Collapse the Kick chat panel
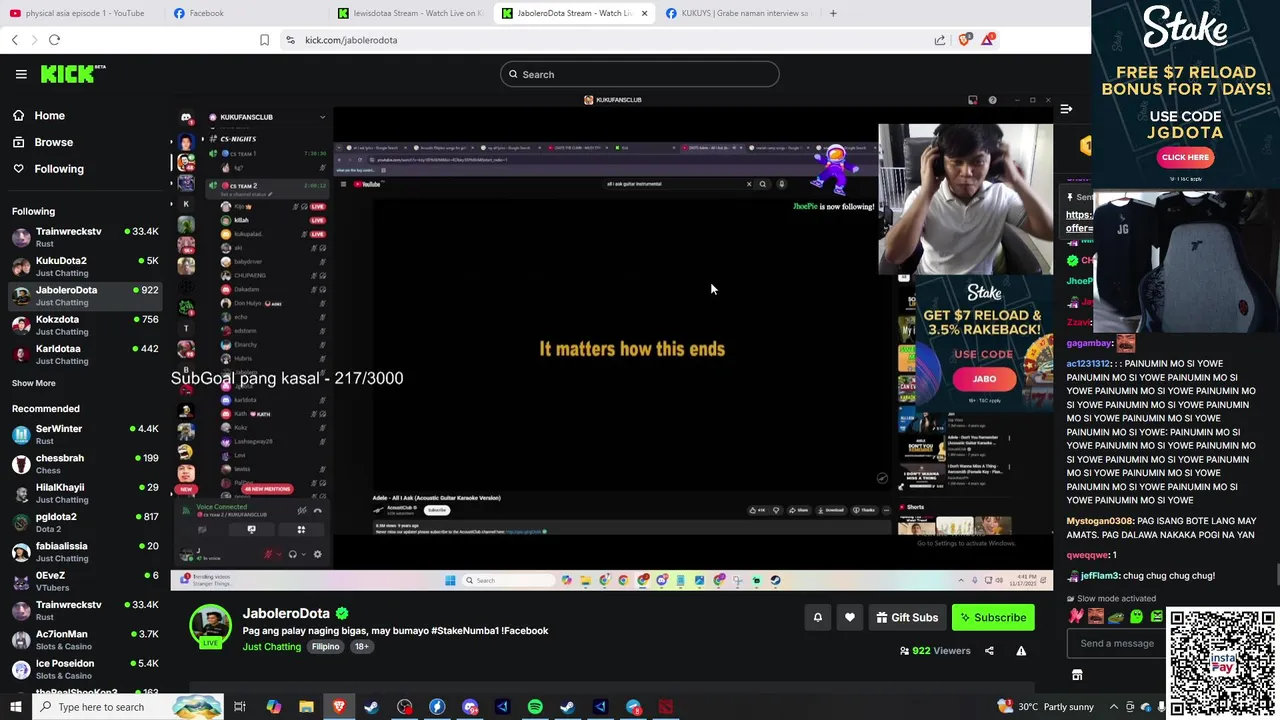Viewport: 1280px width, 720px height. click(1066, 109)
